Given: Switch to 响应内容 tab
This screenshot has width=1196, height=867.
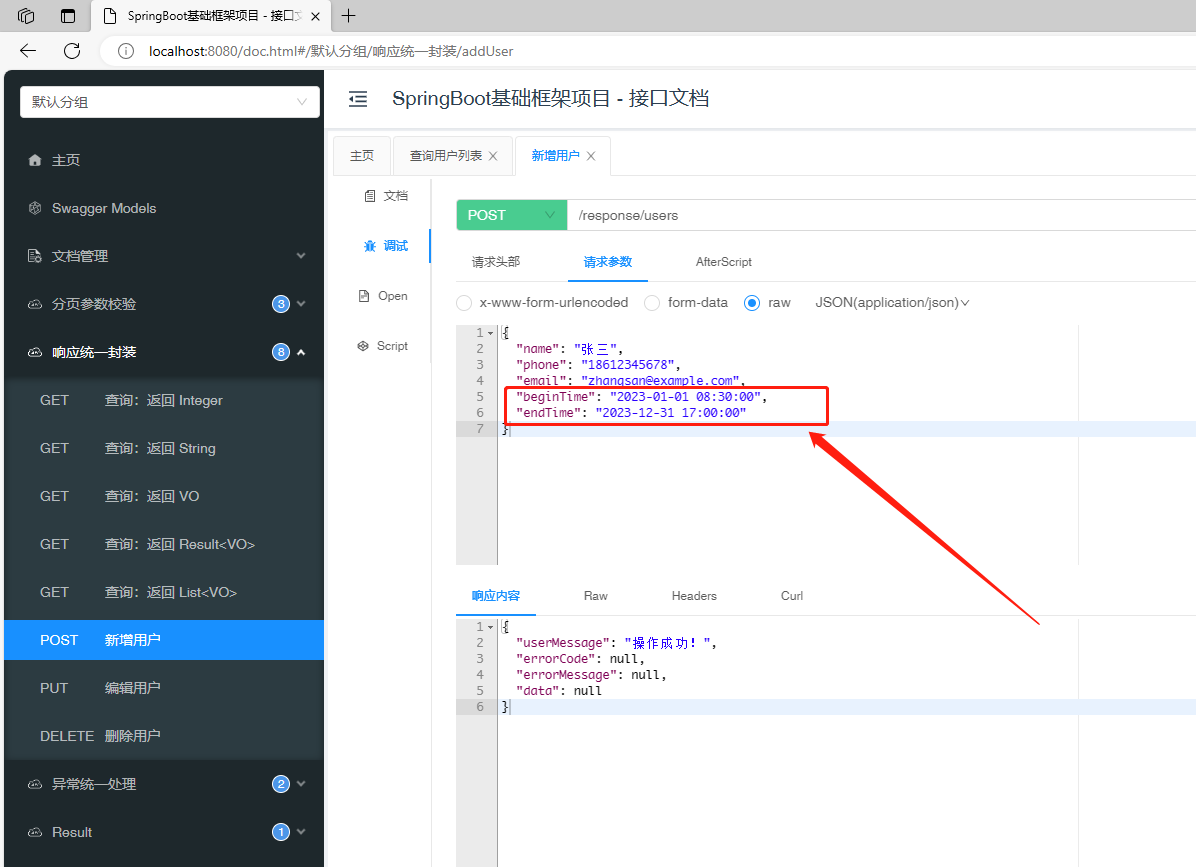Looking at the screenshot, I should pos(496,596).
